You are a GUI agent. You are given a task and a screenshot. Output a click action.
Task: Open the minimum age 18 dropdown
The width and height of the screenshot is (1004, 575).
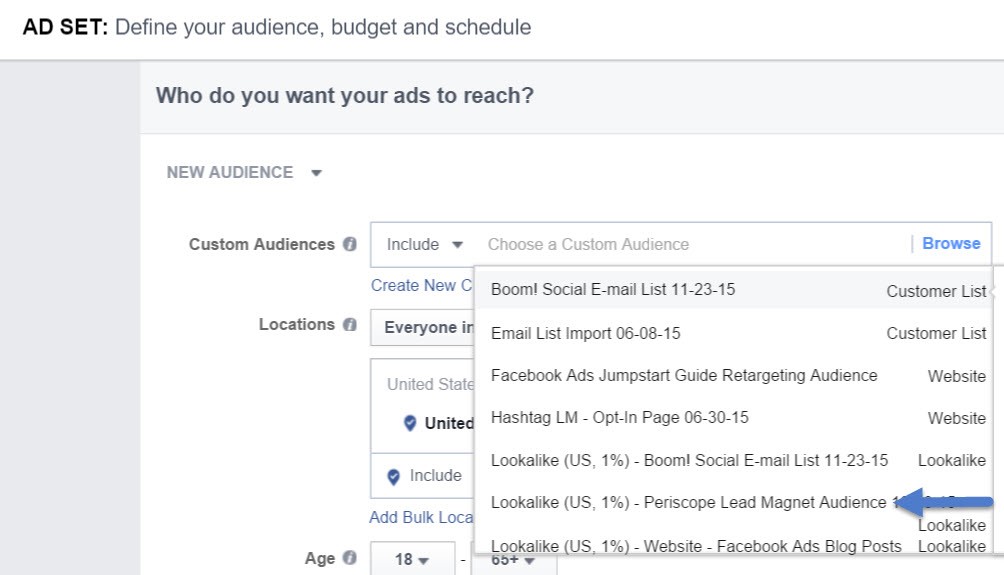coord(412,559)
